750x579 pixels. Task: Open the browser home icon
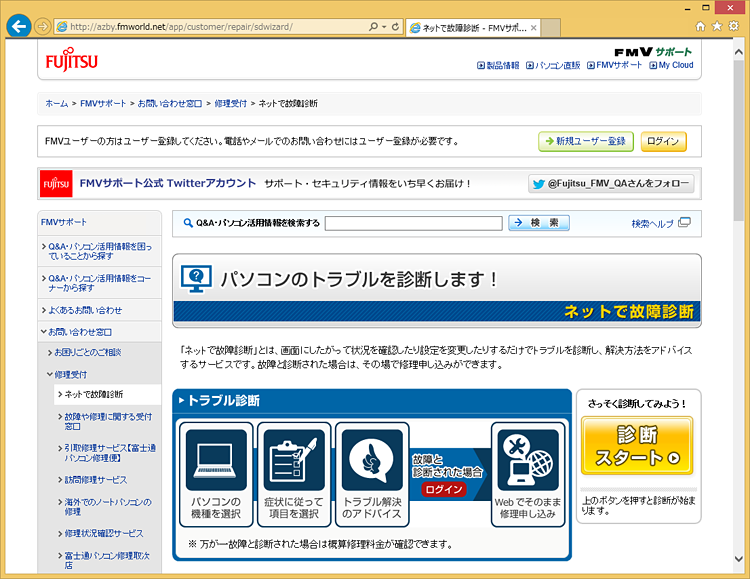[x=700, y=26]
